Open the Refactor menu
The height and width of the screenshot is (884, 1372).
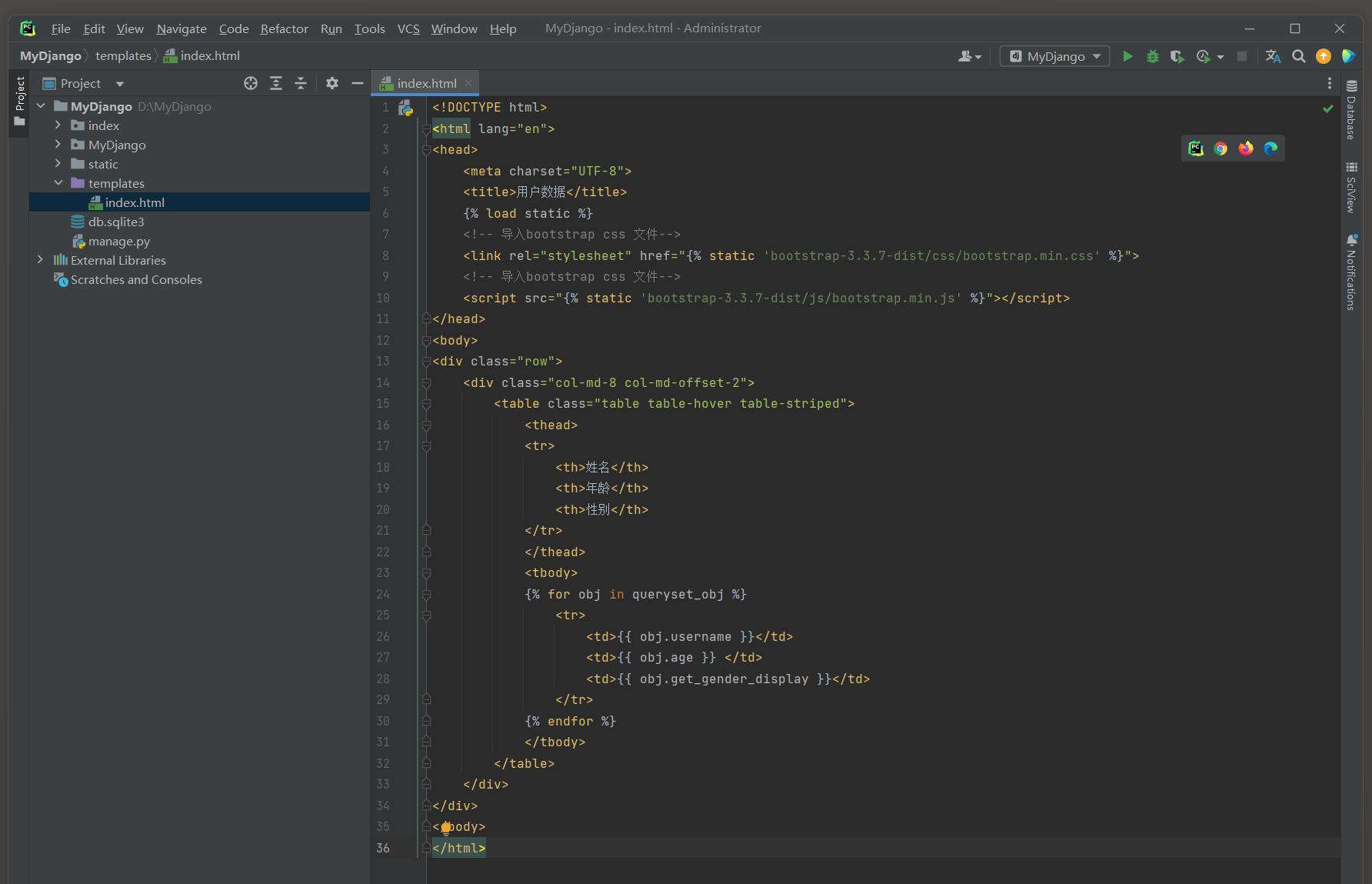[x=284, y=28]
